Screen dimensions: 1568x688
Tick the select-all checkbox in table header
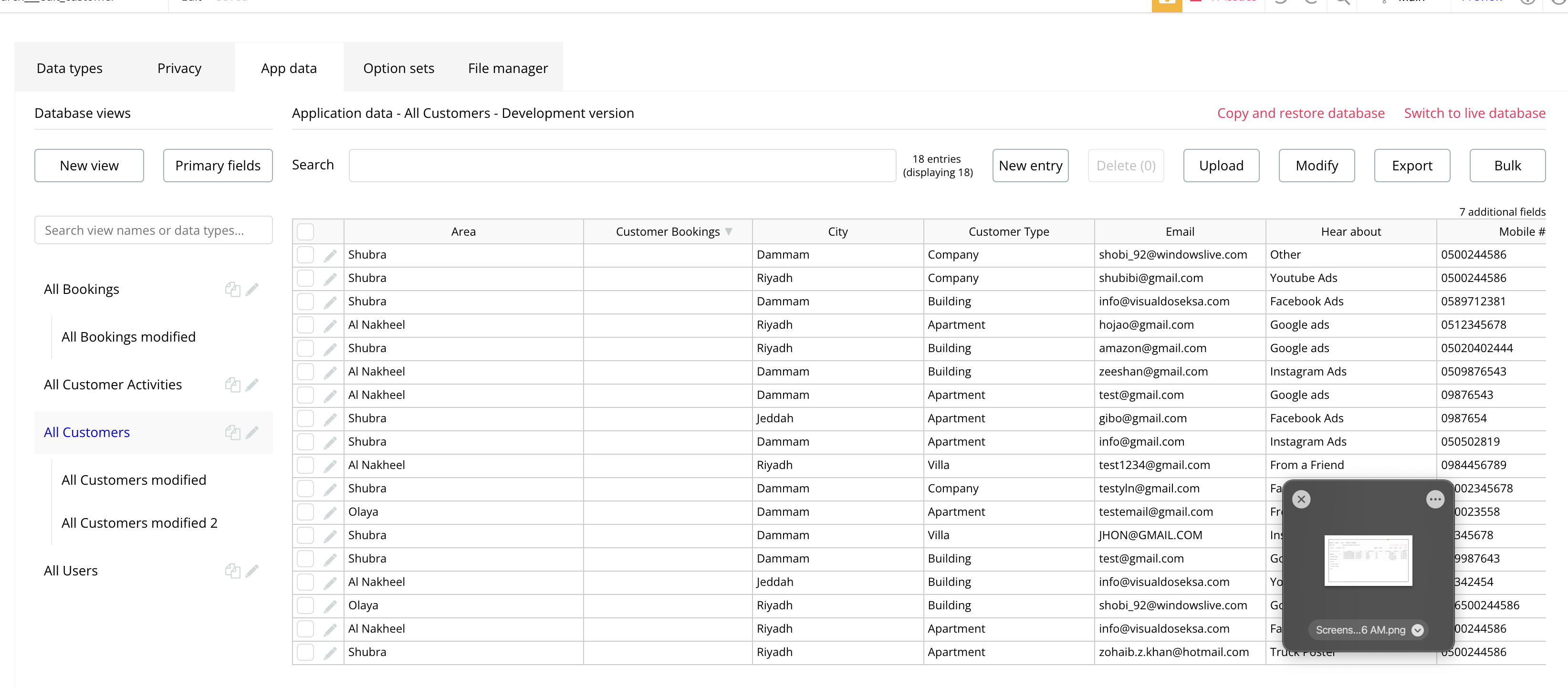[x=305, y=231]
